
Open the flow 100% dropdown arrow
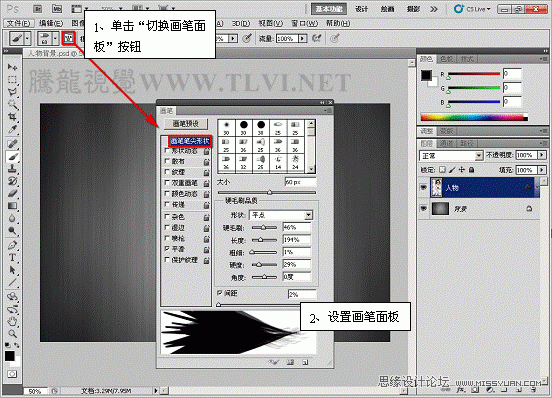pyautogui.click(x=303, y=38)
